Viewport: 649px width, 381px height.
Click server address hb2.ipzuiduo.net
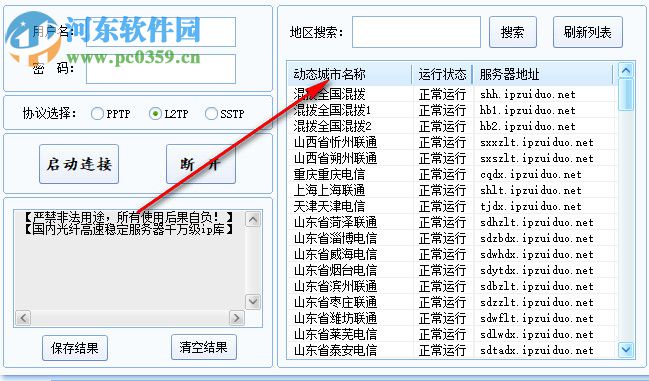pos(528,127)
